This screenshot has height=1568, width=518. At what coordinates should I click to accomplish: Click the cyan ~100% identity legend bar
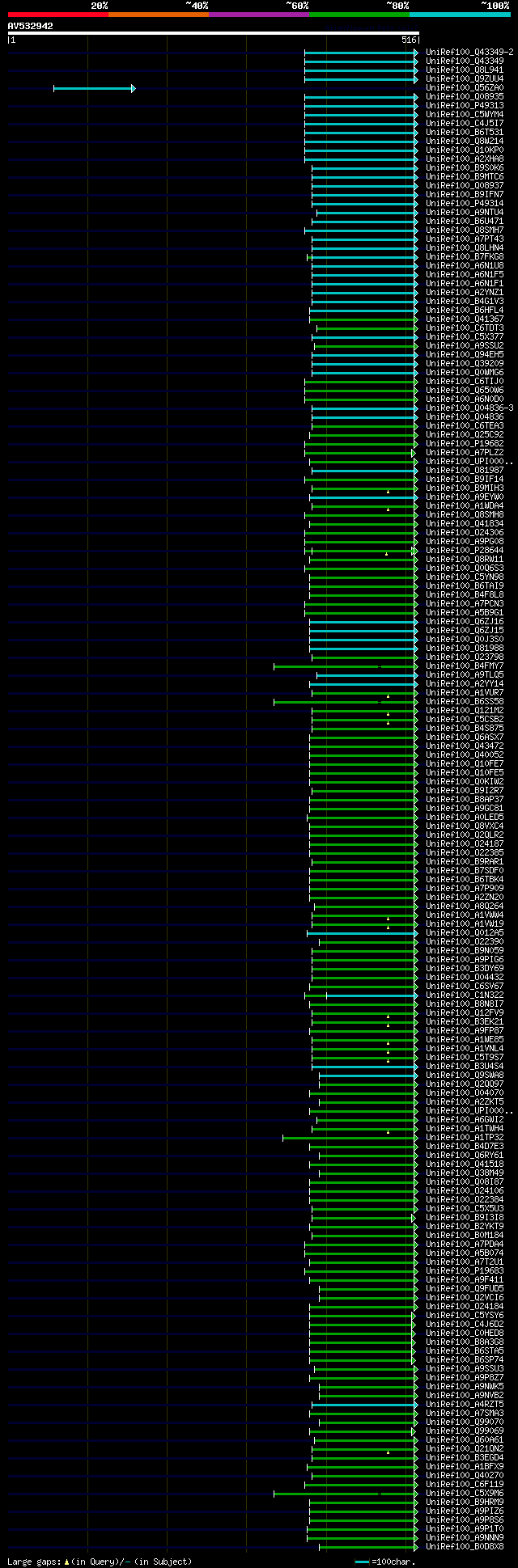(x=459, y=15)
